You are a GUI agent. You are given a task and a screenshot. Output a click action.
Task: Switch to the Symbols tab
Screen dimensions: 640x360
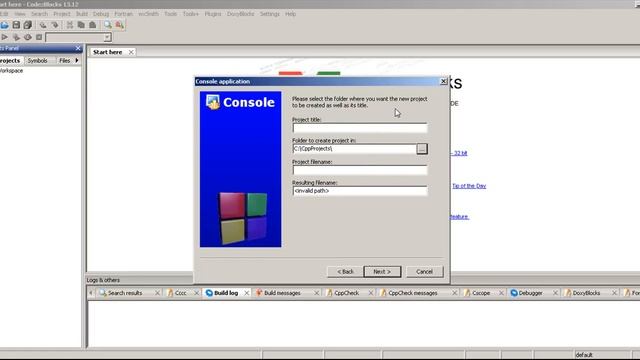[x=38, y=60]
